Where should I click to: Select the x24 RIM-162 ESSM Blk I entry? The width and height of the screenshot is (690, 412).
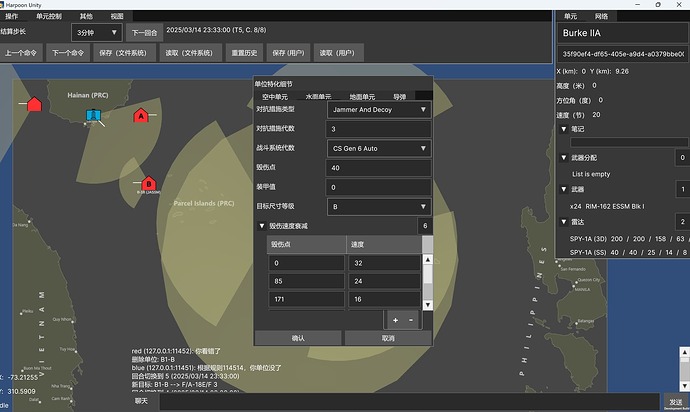(x=607, y=206)
